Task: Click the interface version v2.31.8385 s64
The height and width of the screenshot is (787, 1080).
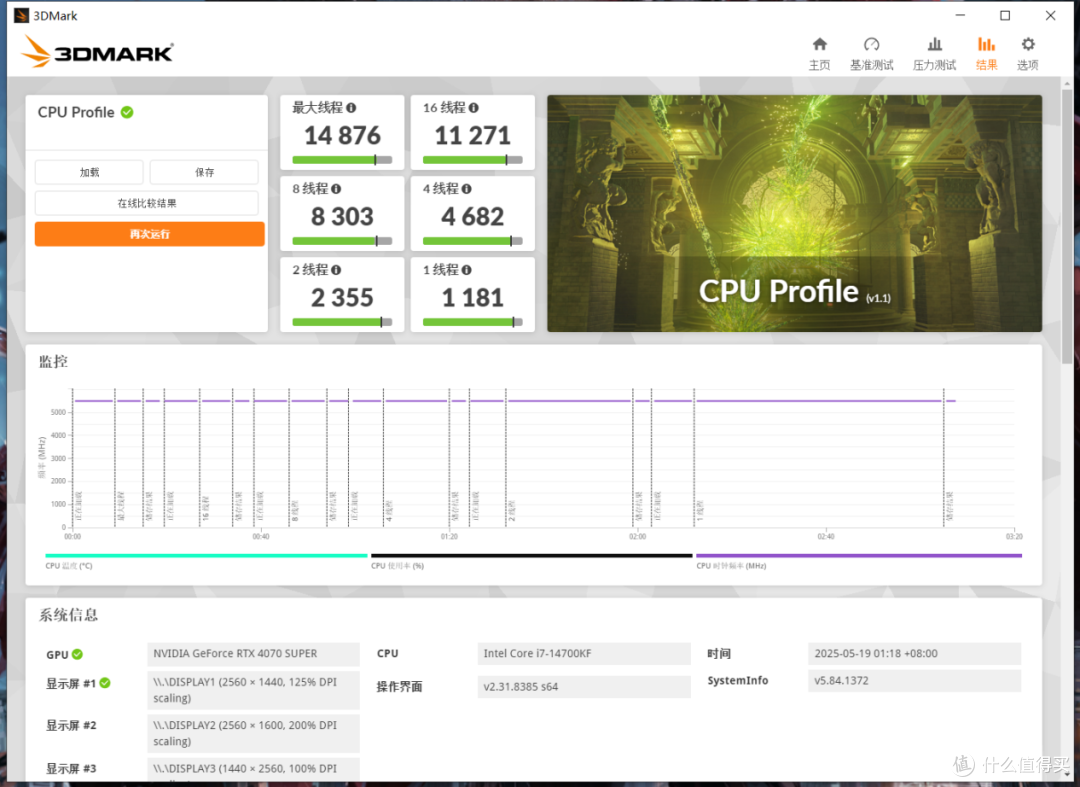Action: pos(584,686)
